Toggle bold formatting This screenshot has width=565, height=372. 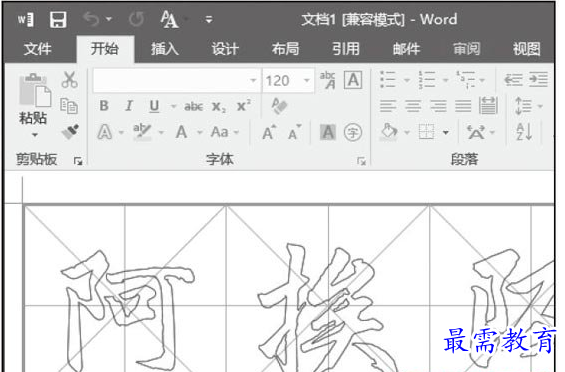click(104, 106)
